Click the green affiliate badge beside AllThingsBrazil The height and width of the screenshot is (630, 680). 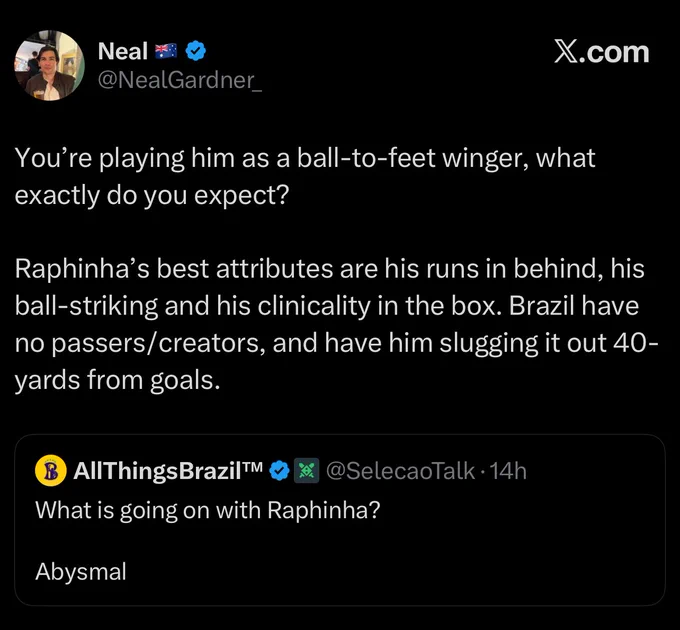pyautogui.click(x=307, y=470)
